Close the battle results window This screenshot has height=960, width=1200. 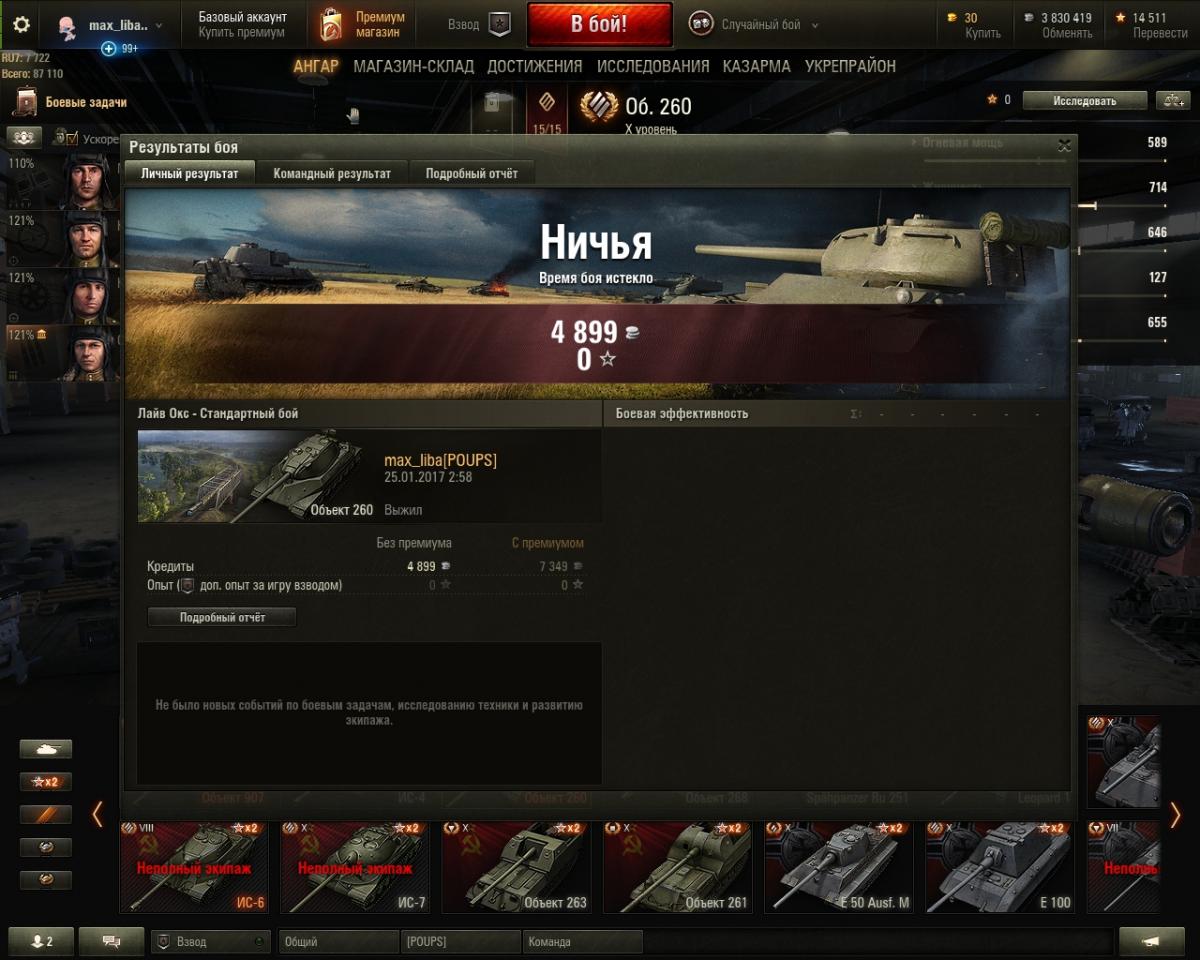pyautogui.click(x=1064, y=146)
